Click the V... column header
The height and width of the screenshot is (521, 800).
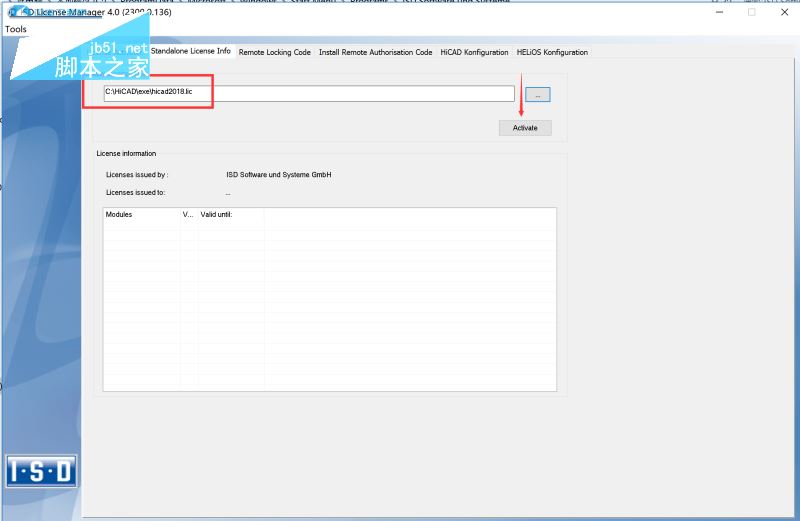[188, 214]
